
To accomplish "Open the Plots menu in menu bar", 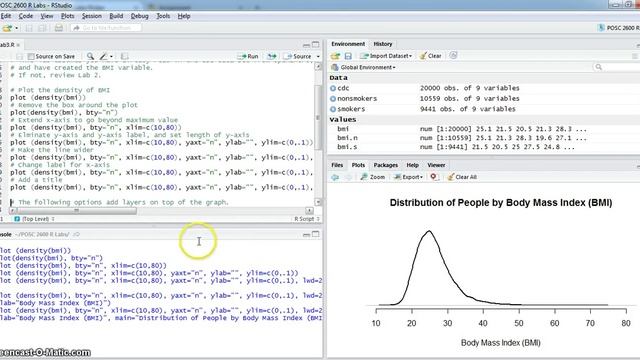I will pyautogui.click(x=68, y=16).
